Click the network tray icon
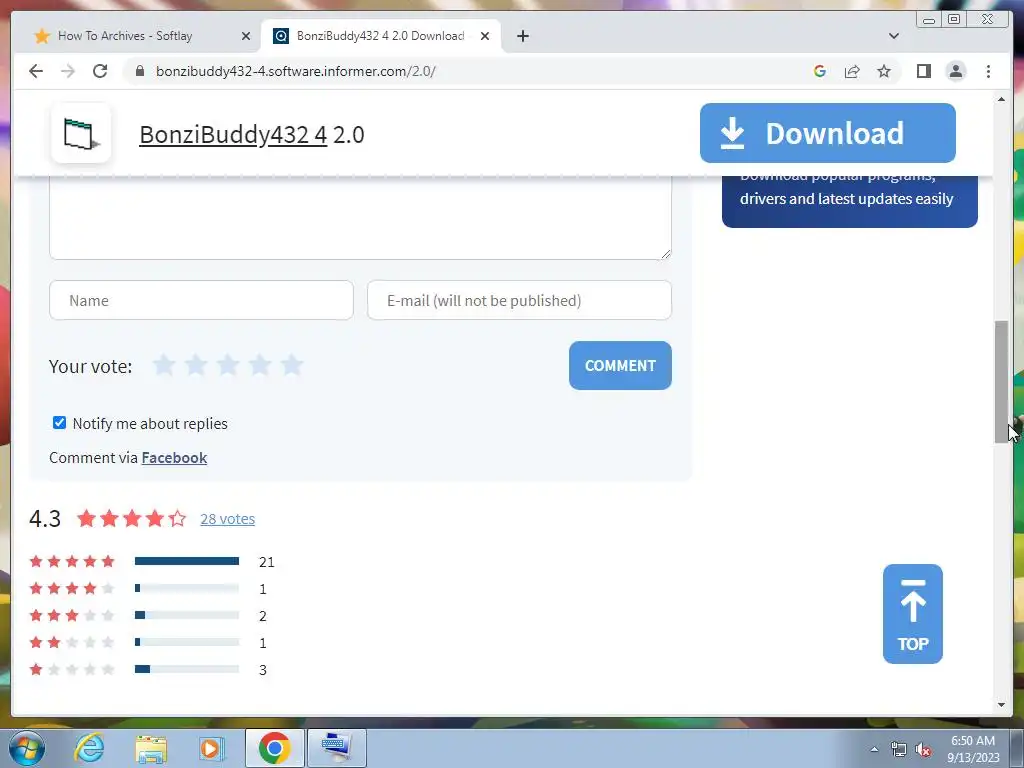Screen dimensions: 1024x768 pos(899,750)
